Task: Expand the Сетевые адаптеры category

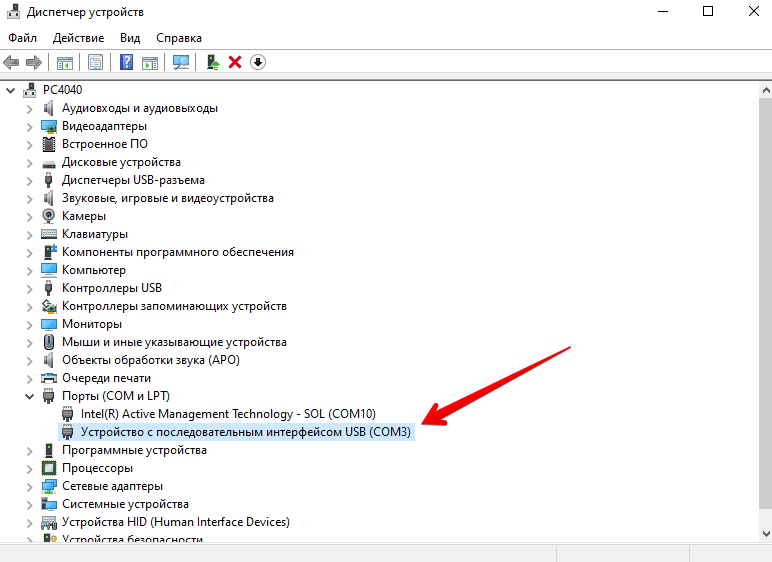Action: [x=29, y=486]
